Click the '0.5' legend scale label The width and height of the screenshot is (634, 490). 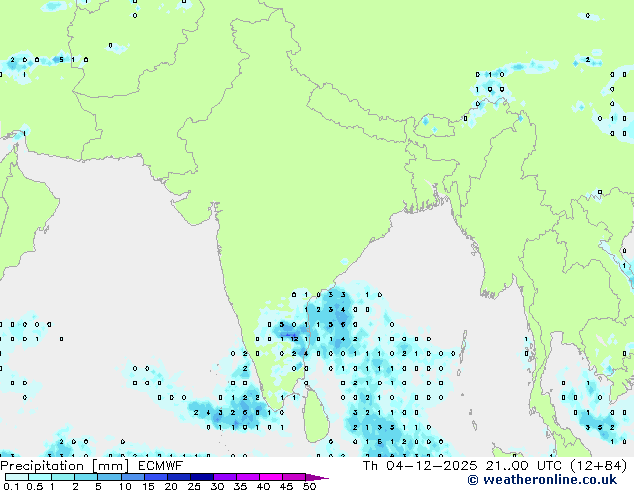pyautogui.click(x=35, y=486)
